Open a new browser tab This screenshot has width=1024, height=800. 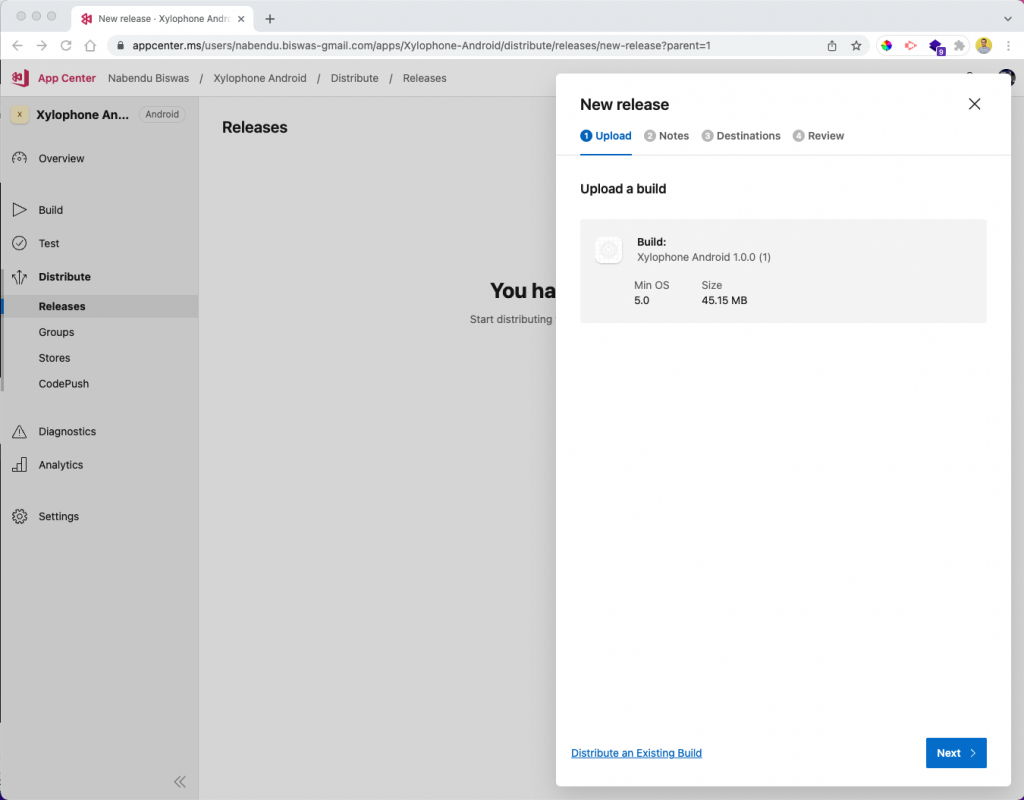coord(270,19)
